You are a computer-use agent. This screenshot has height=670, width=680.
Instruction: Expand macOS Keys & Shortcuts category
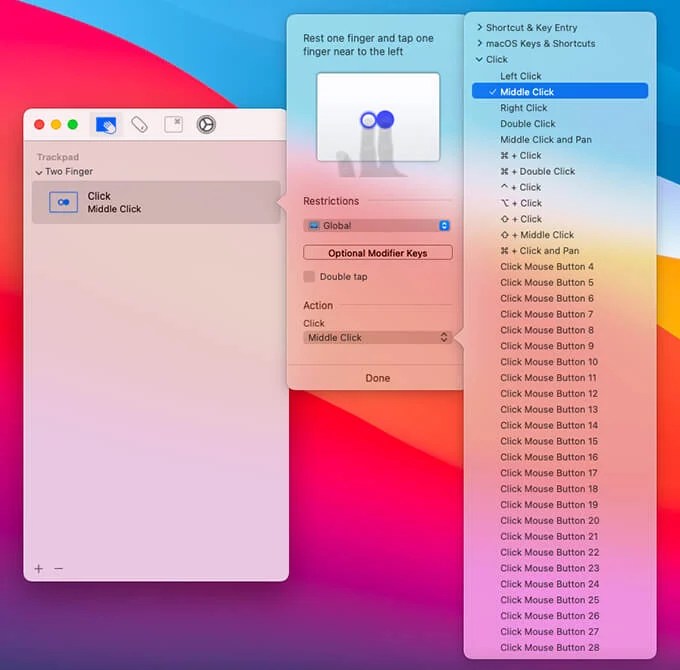click(x=479, y=43)
